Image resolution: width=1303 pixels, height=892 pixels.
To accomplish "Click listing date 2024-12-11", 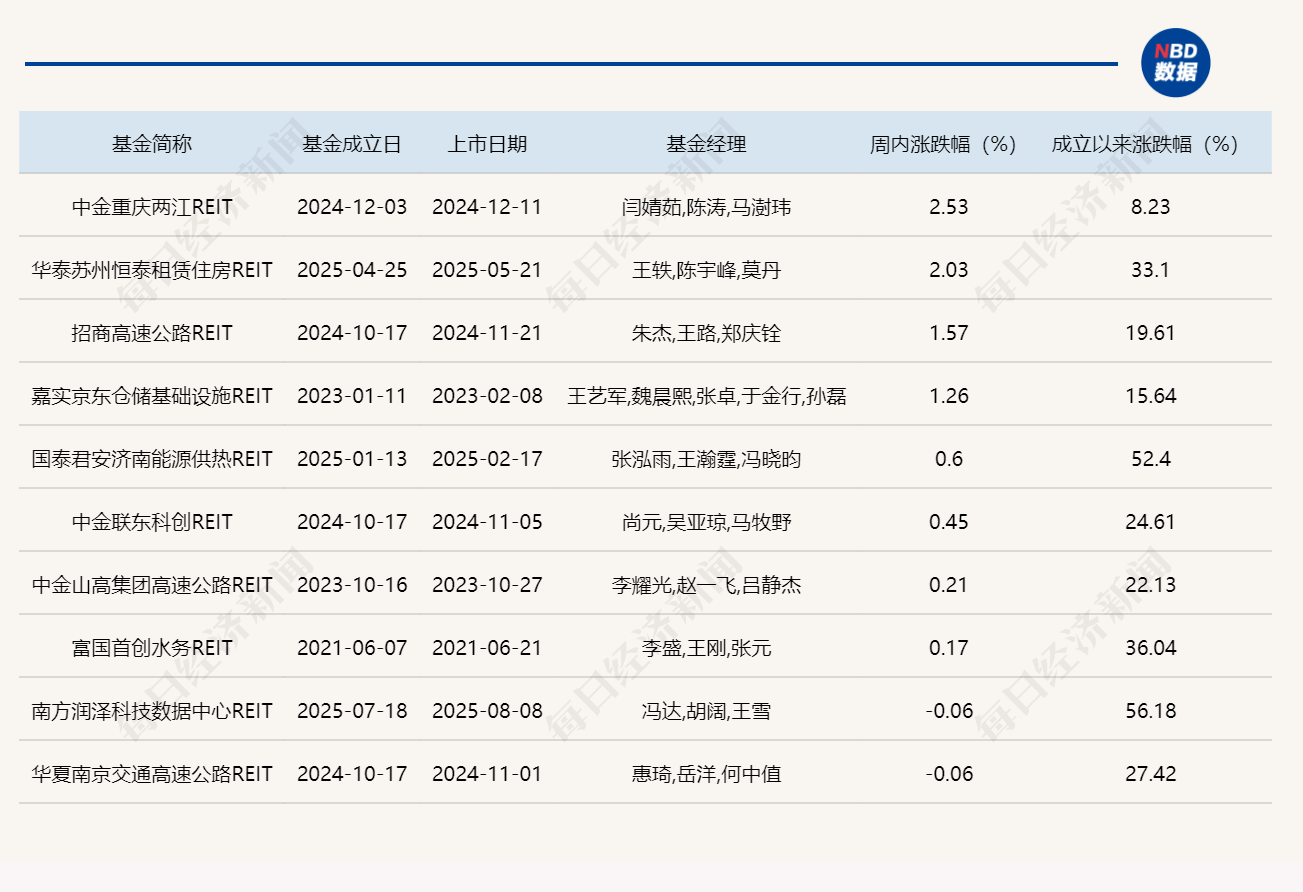I will pyautogui.click(x=487, y=207).
